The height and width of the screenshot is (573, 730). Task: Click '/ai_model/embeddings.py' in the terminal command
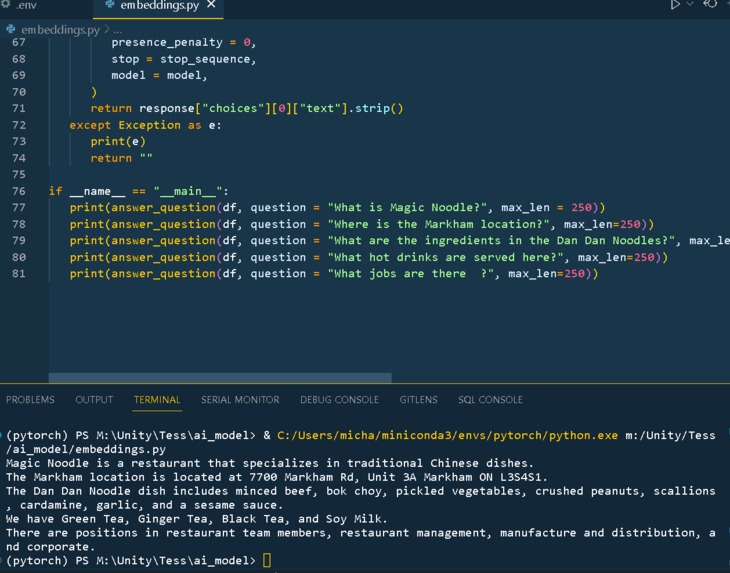[86, 449]
